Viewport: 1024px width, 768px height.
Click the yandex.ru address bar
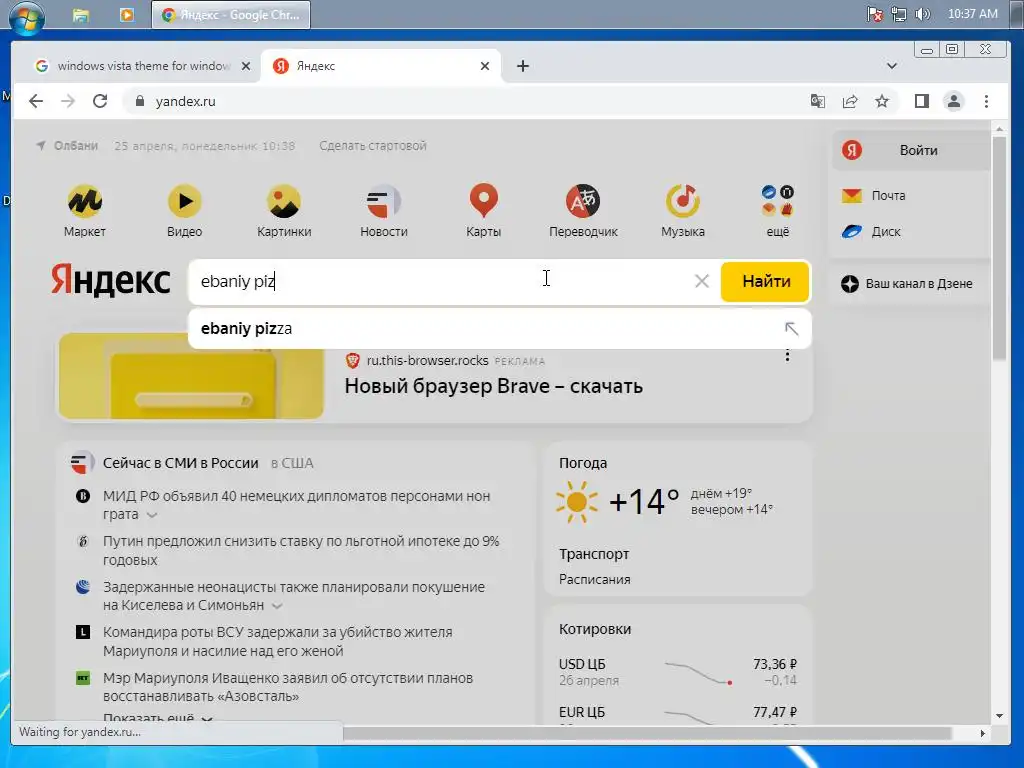click(x=457, y=101)
